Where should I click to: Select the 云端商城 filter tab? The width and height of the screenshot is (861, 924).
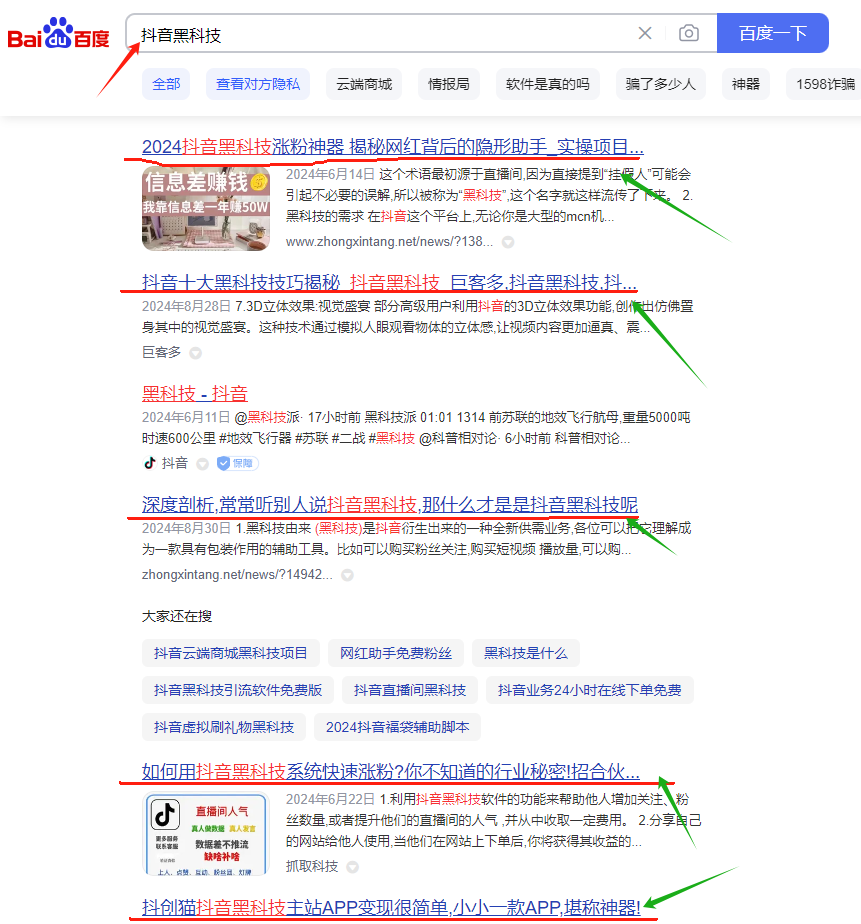point(364,84)
